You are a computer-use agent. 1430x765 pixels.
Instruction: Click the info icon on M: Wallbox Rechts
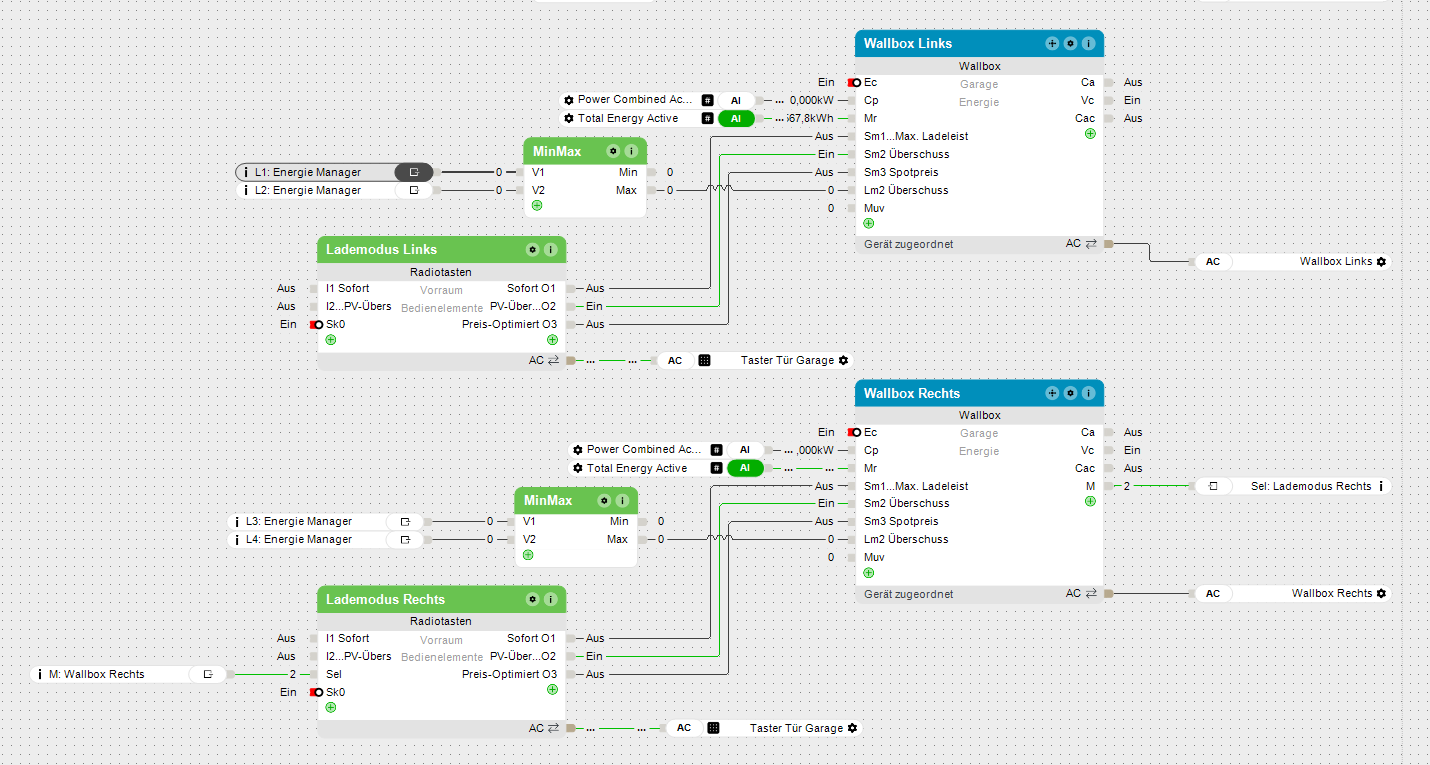[40, 674]
